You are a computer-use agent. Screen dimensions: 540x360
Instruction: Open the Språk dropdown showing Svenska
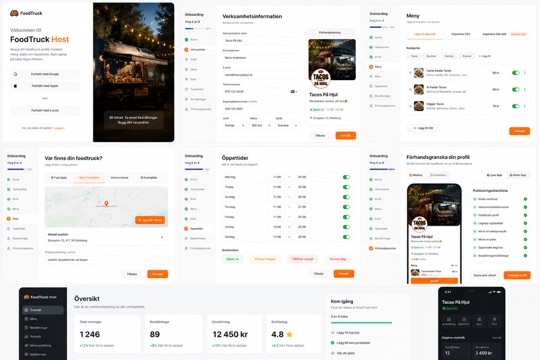coord(287,125)
